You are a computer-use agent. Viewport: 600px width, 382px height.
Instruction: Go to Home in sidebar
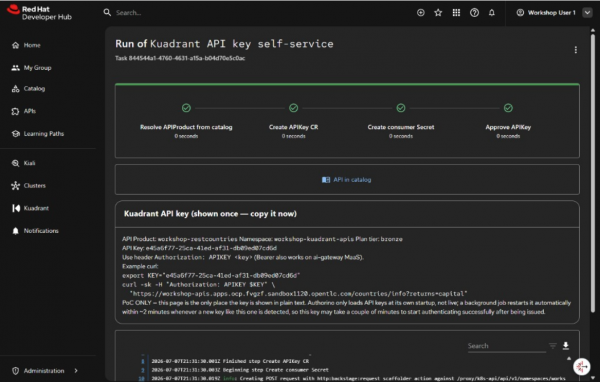pos(32,45)
